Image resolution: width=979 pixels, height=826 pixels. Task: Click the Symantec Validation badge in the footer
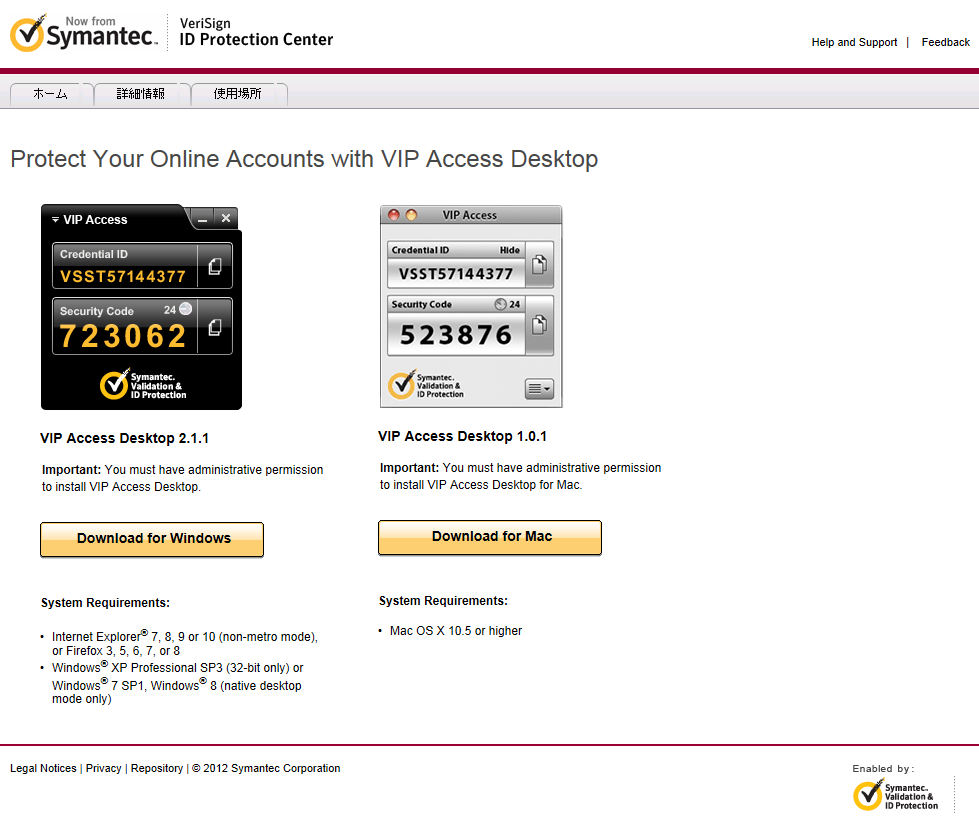click(896, 796)
